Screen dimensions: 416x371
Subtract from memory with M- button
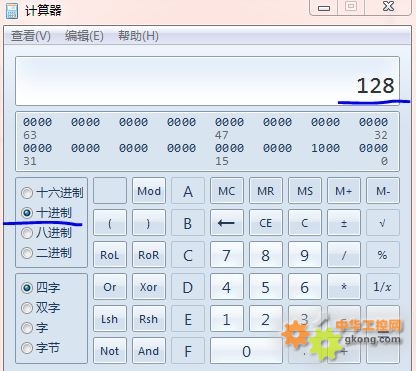[x=383, y=191]
